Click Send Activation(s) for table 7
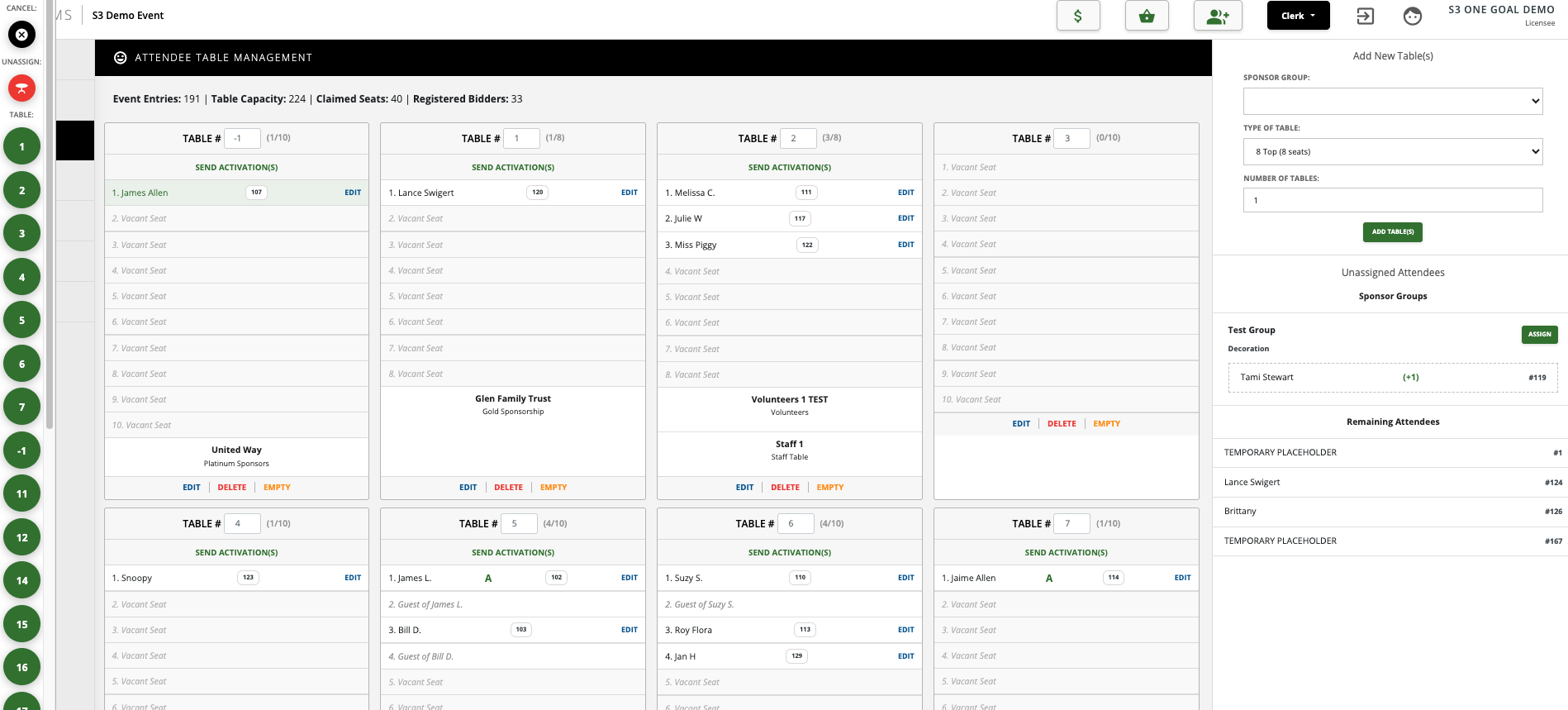 click(x=1067, y=553)
